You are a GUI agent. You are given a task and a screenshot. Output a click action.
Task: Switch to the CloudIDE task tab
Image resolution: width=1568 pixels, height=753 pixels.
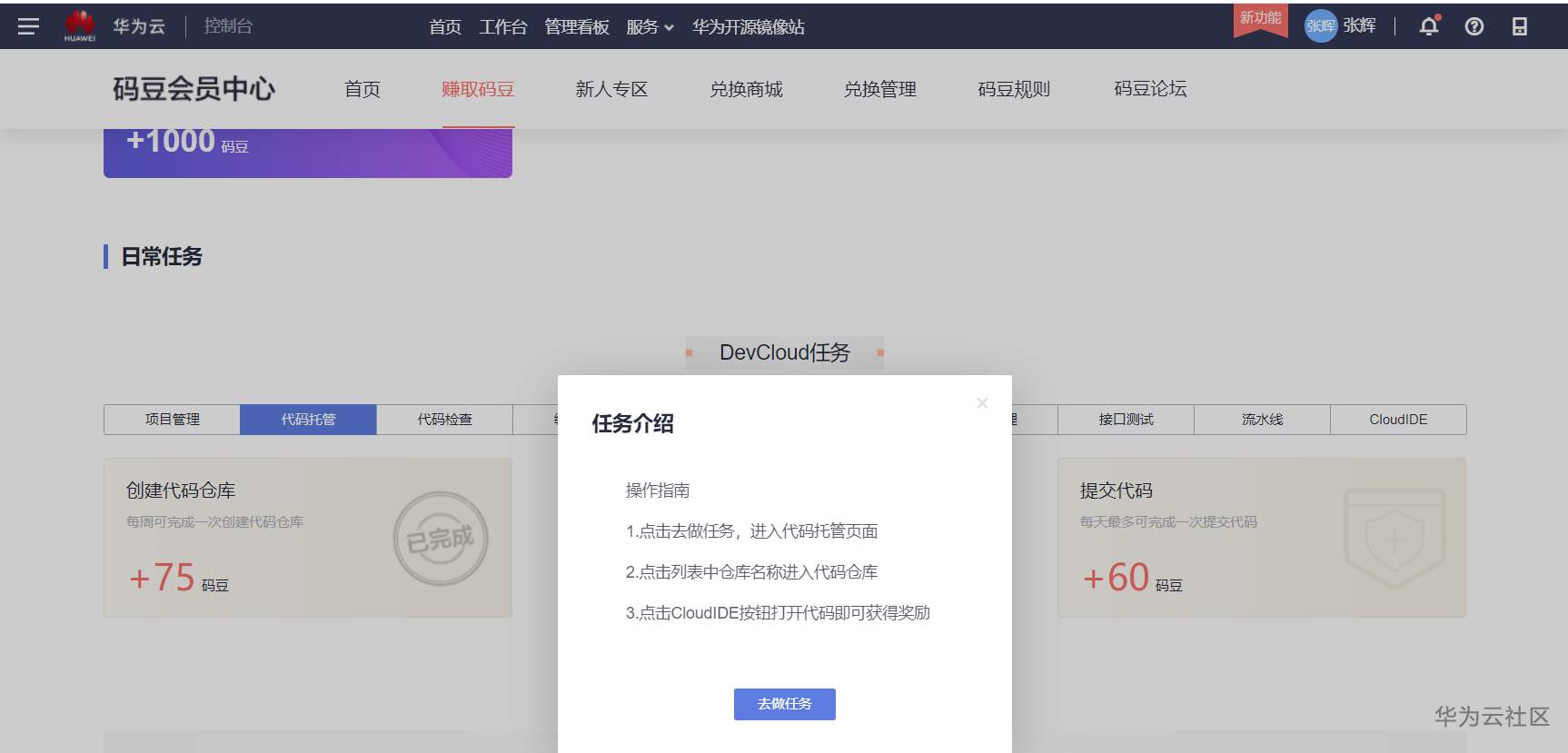point(1398,420)
